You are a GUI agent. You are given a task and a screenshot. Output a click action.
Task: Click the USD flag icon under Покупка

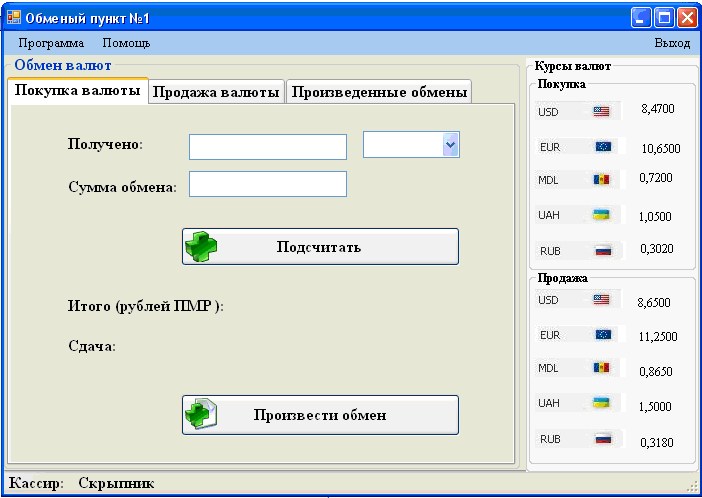point(601,111)
